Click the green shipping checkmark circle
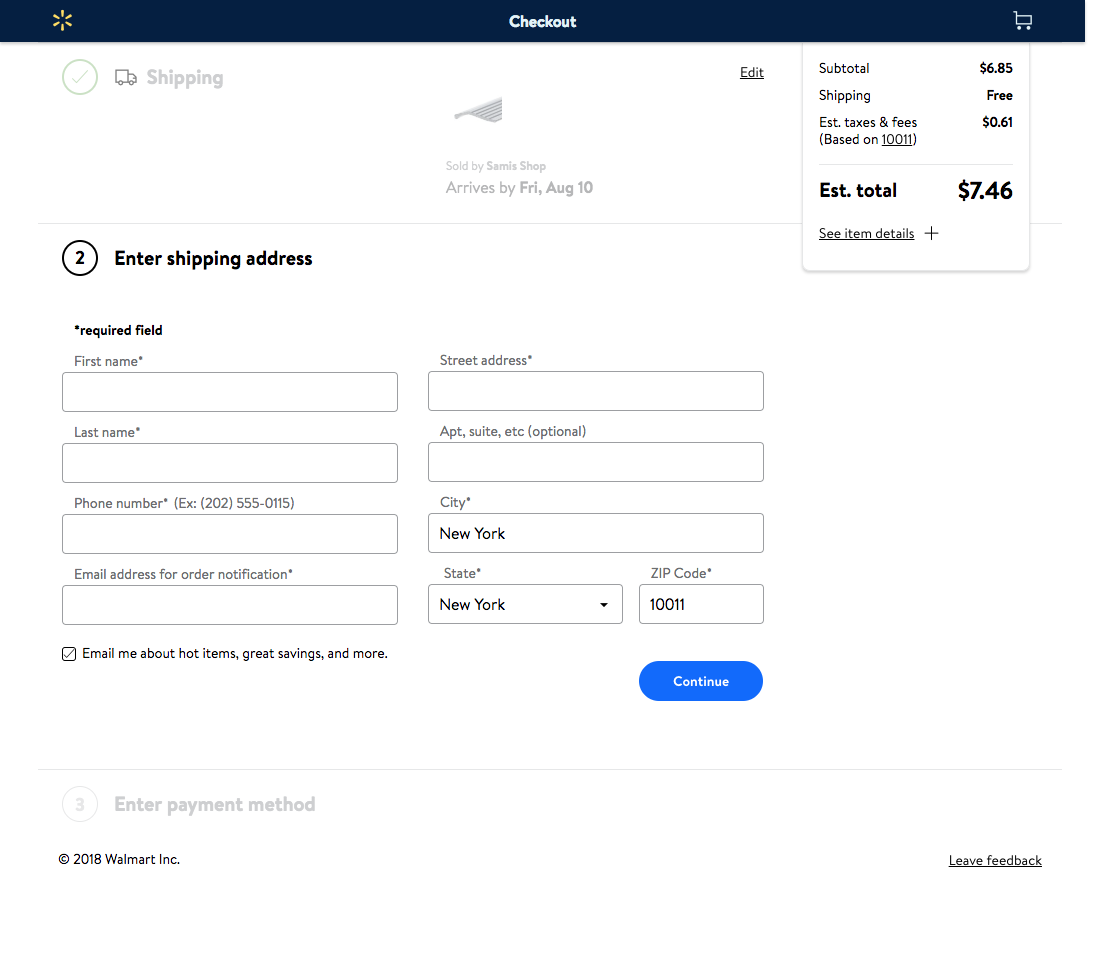This screenshot has width=1100, height=978. [x=80, y=77]
